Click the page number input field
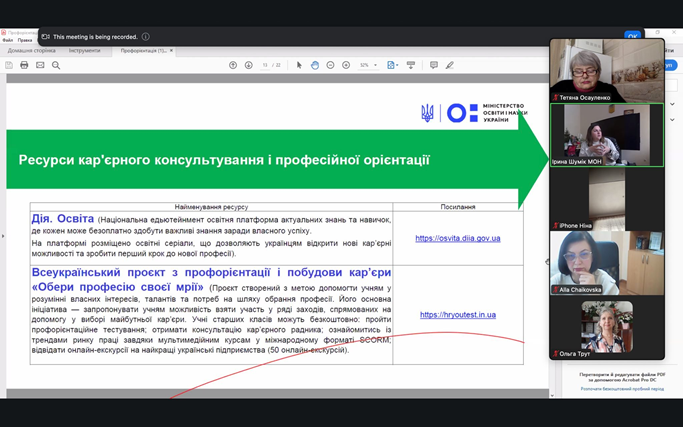Viewport: 683px width, 427px height. click(x=265, y=65)
